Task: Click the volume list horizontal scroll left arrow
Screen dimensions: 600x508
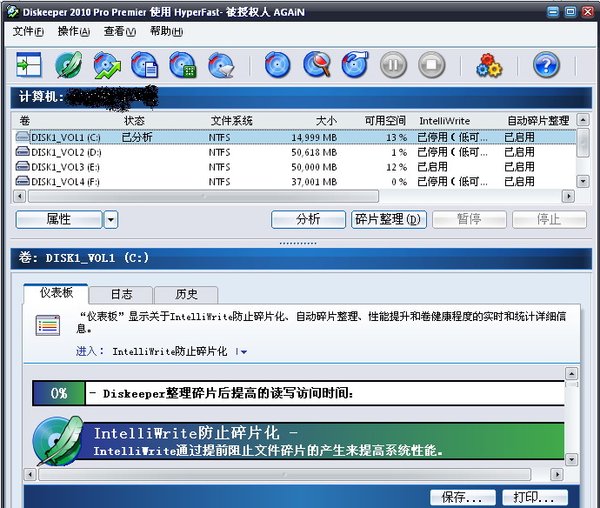Action: tap(20, 196)
